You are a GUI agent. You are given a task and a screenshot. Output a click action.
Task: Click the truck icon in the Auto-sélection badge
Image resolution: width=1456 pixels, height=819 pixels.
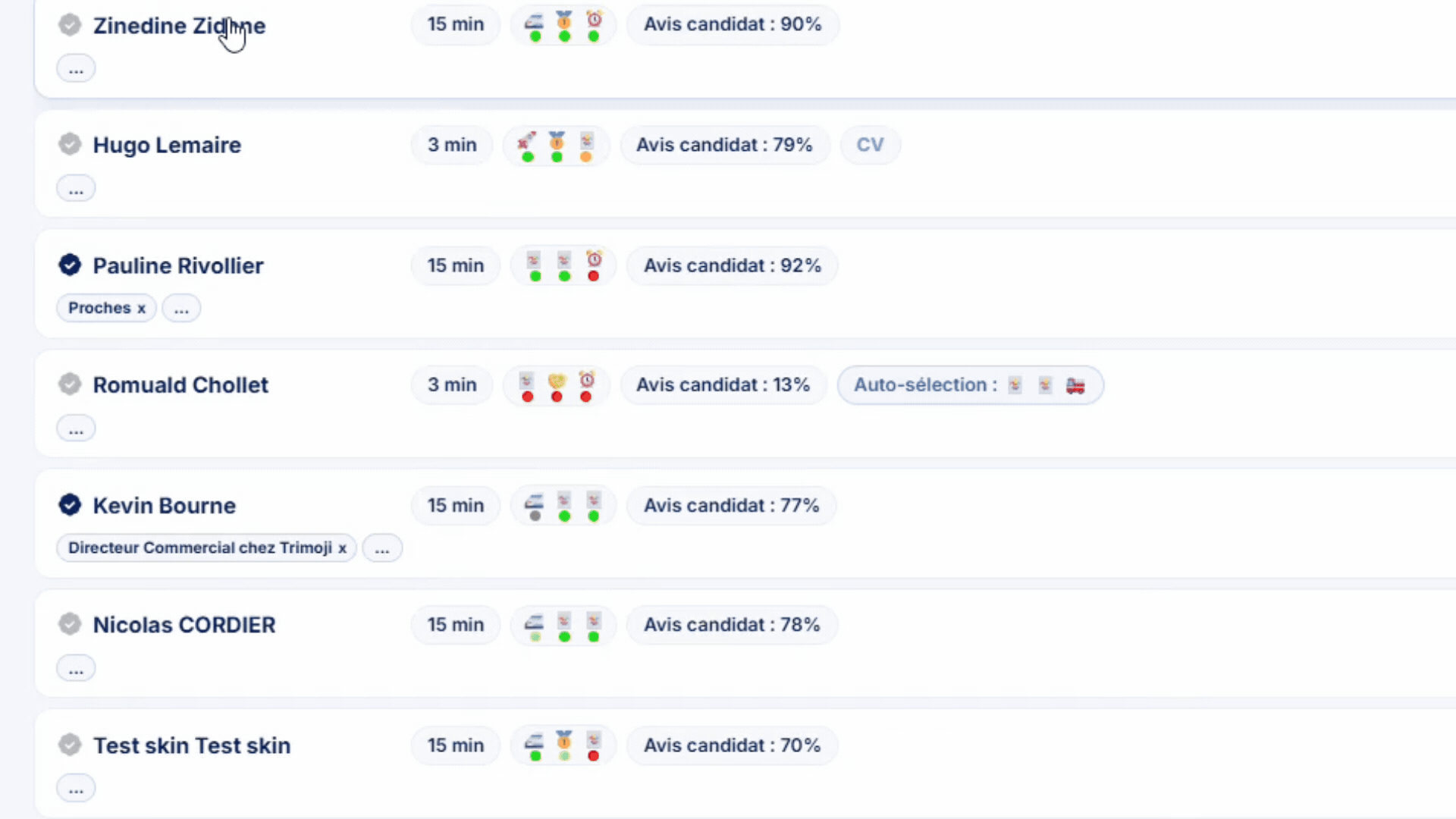[1075, 385]
